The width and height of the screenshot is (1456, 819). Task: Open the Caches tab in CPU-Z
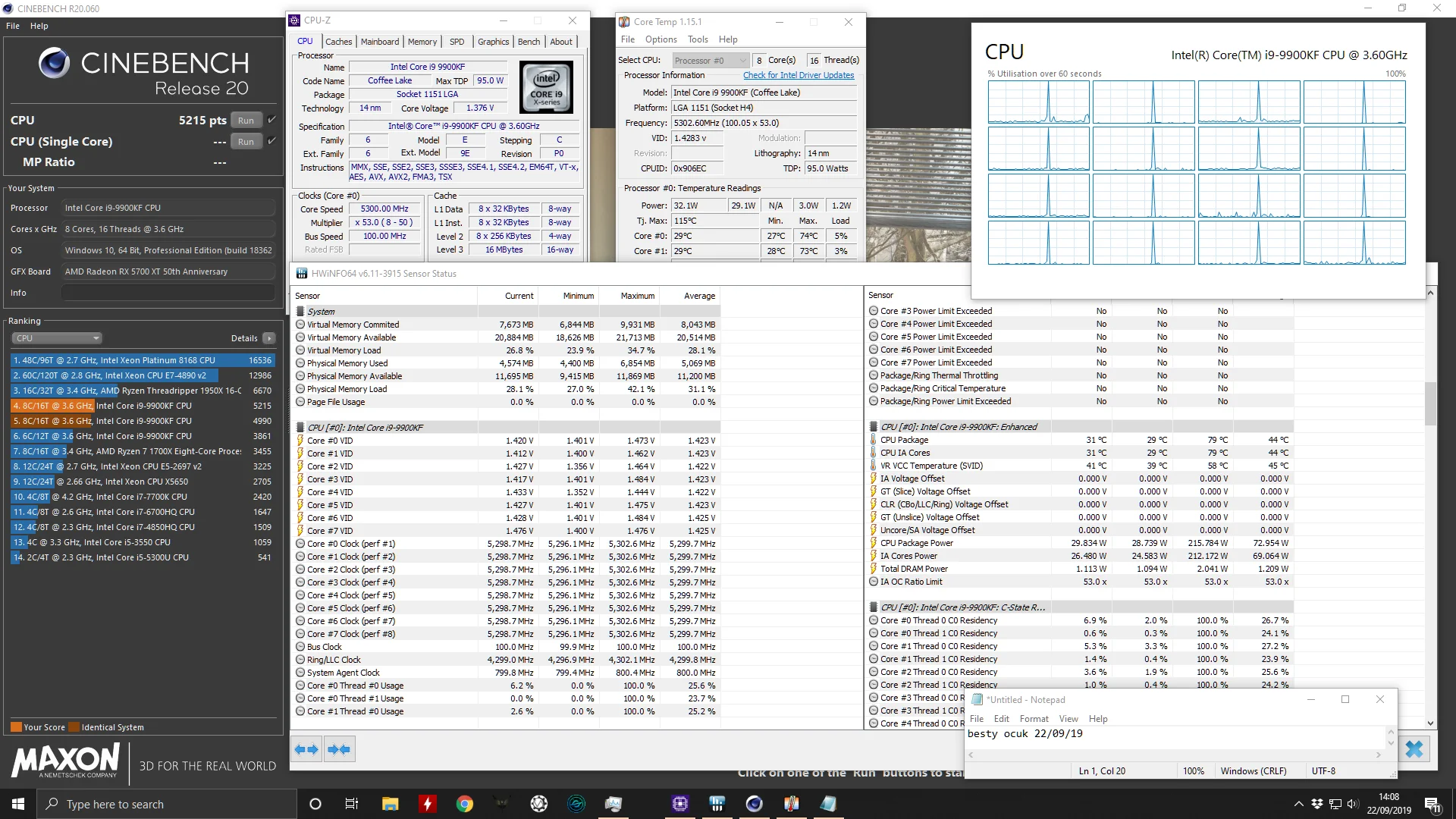point(338,42)
